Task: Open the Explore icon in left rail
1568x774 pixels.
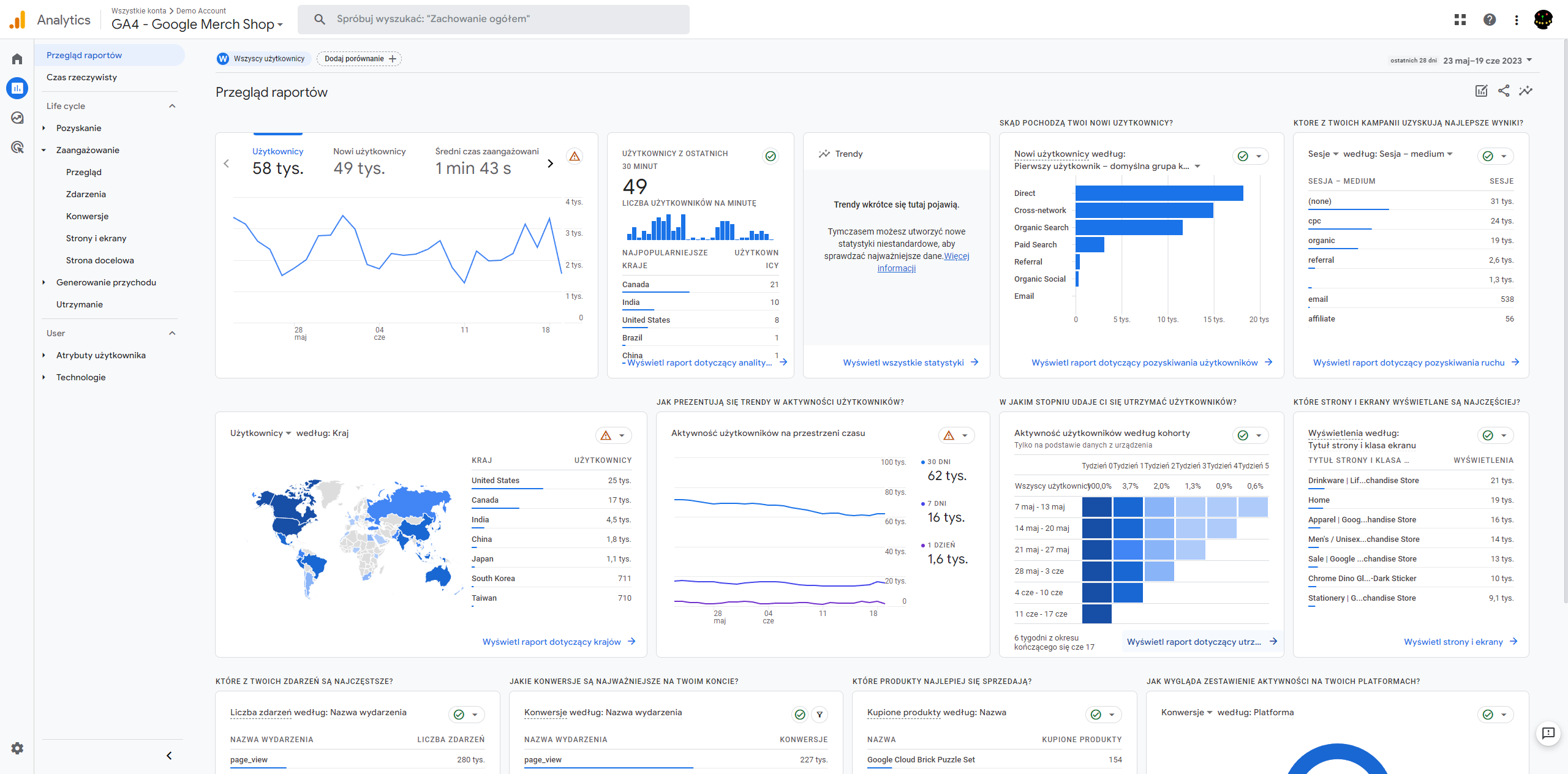Action: (17, 118)
